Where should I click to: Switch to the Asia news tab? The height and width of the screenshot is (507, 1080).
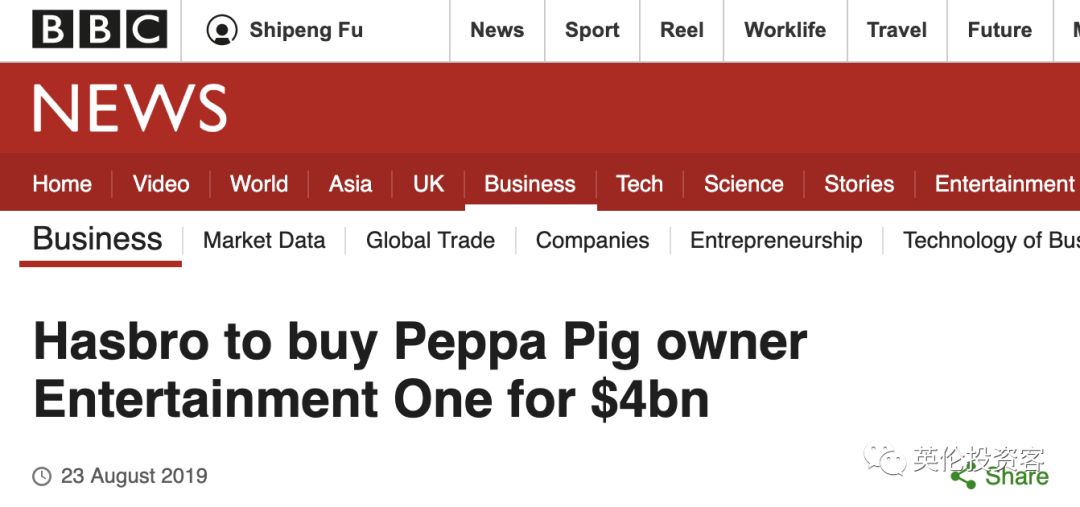click(x=350, y=184)
